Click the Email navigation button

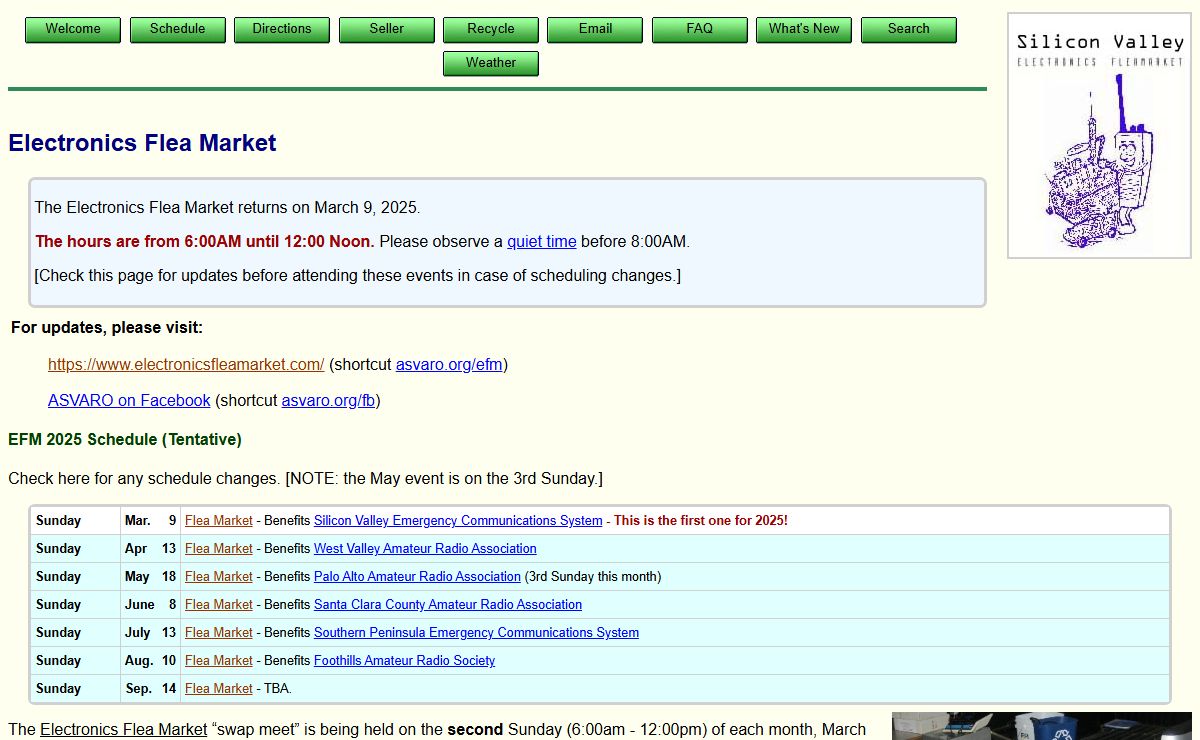(x=595, y=29)
